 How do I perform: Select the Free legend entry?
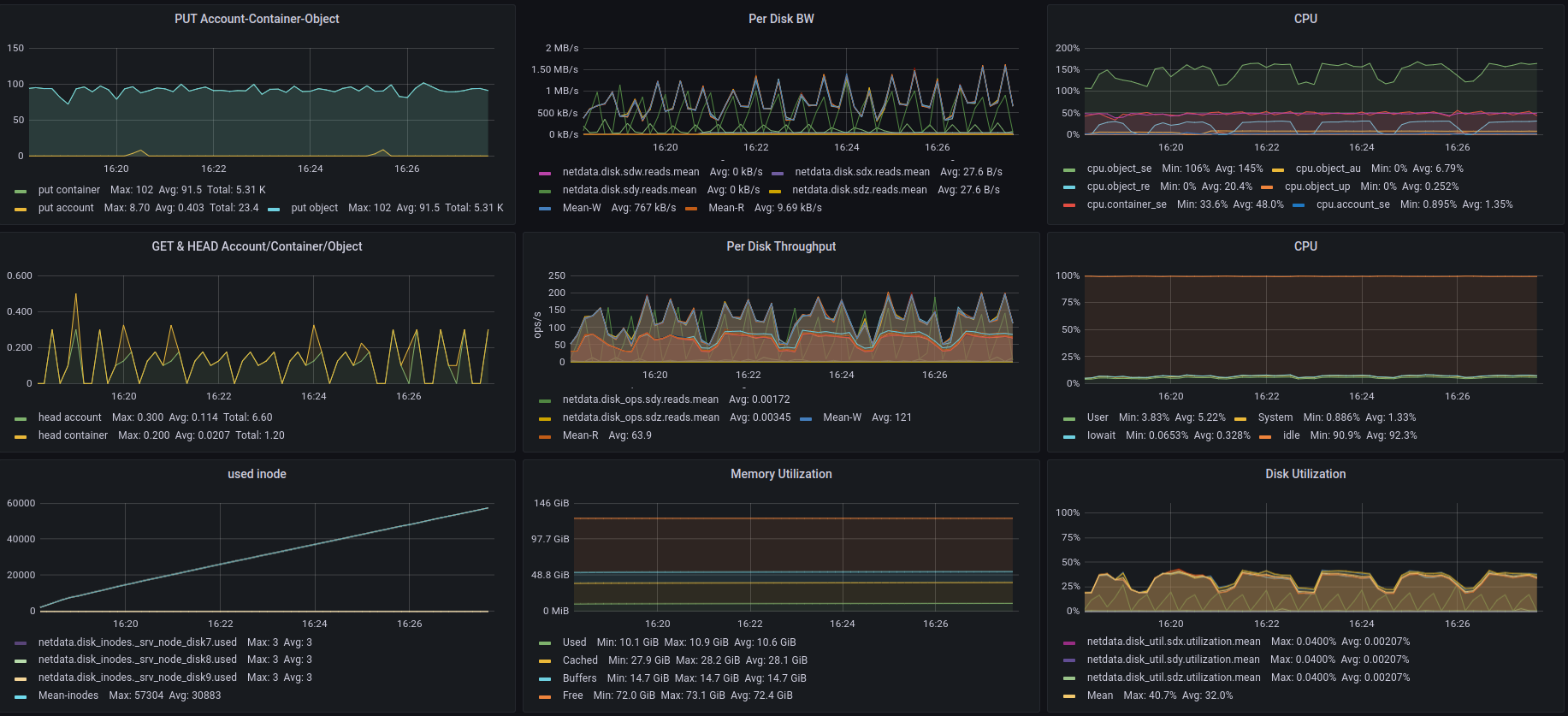572,695
